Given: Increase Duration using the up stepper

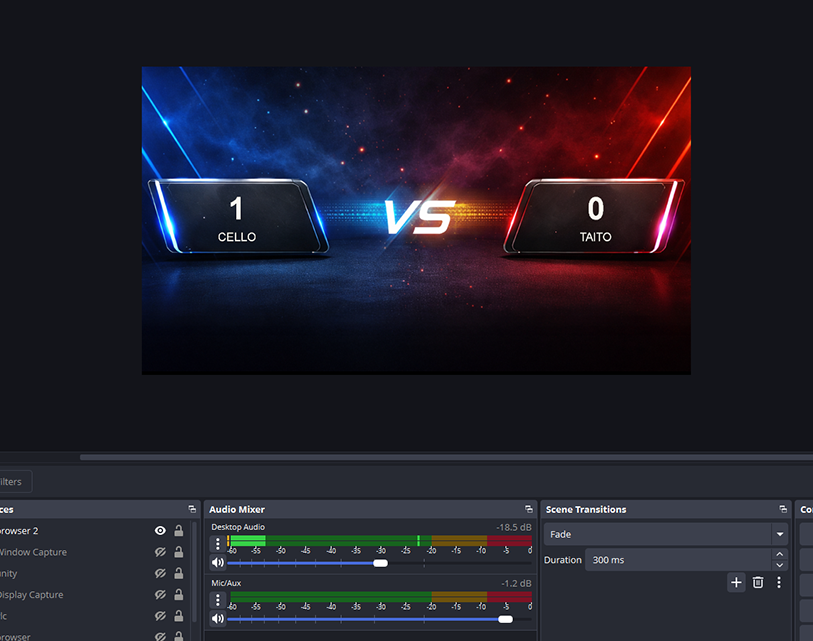Looking at the screenshot, I should pos(779,554).
